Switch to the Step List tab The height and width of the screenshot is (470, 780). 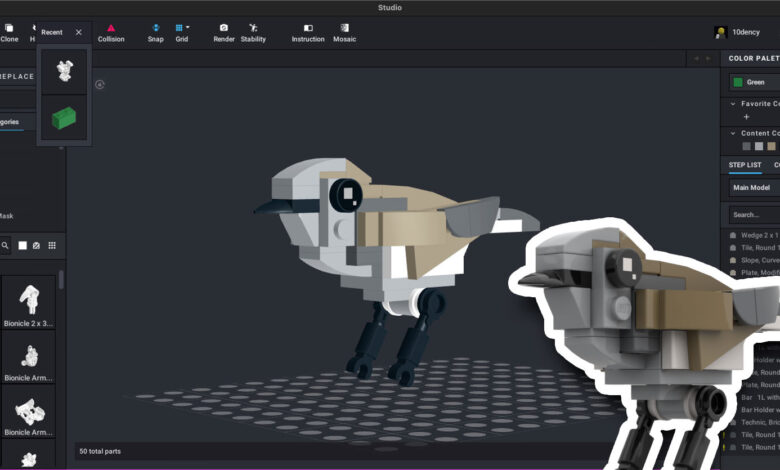(x=744, y=164)
